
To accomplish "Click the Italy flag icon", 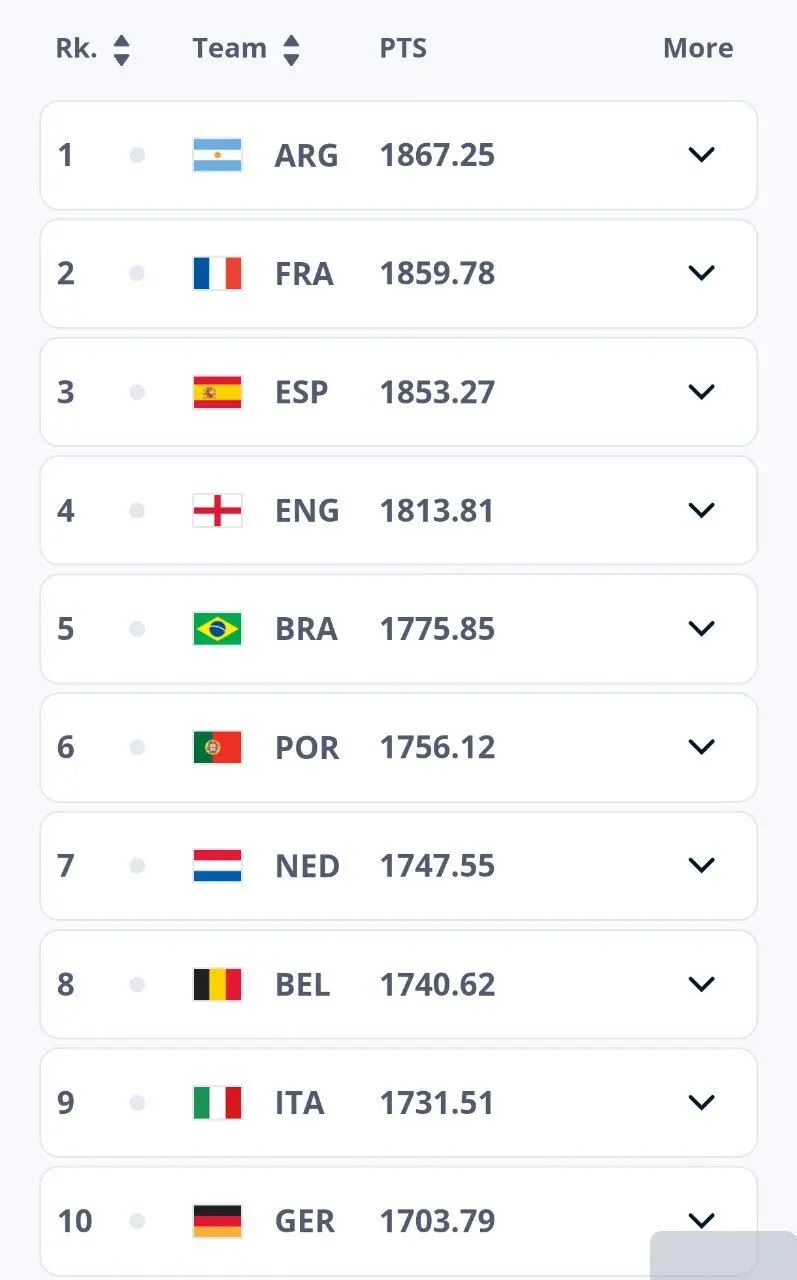I will (217, 1103).
